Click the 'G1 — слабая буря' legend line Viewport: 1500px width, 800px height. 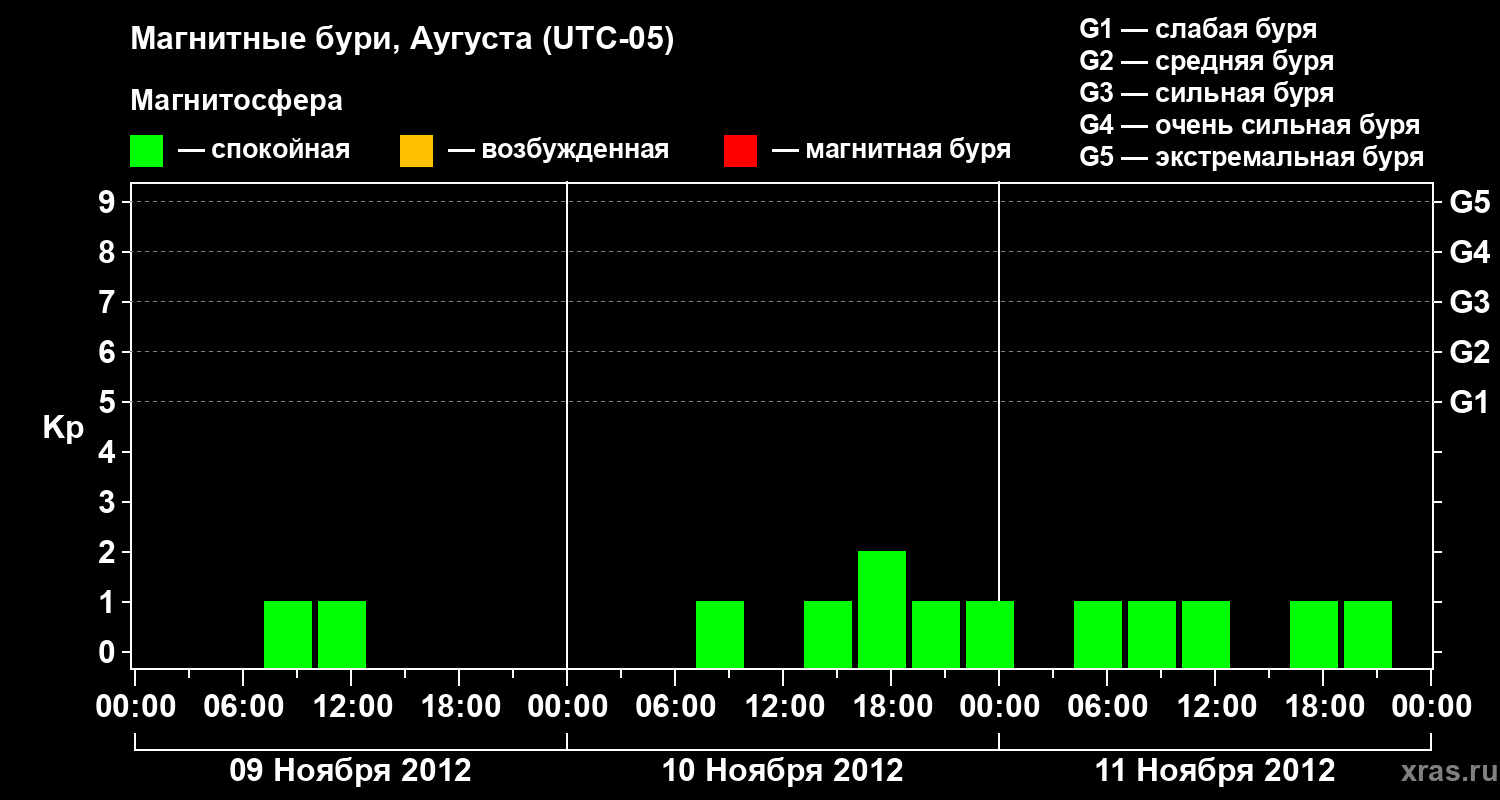click(1198, 29)
